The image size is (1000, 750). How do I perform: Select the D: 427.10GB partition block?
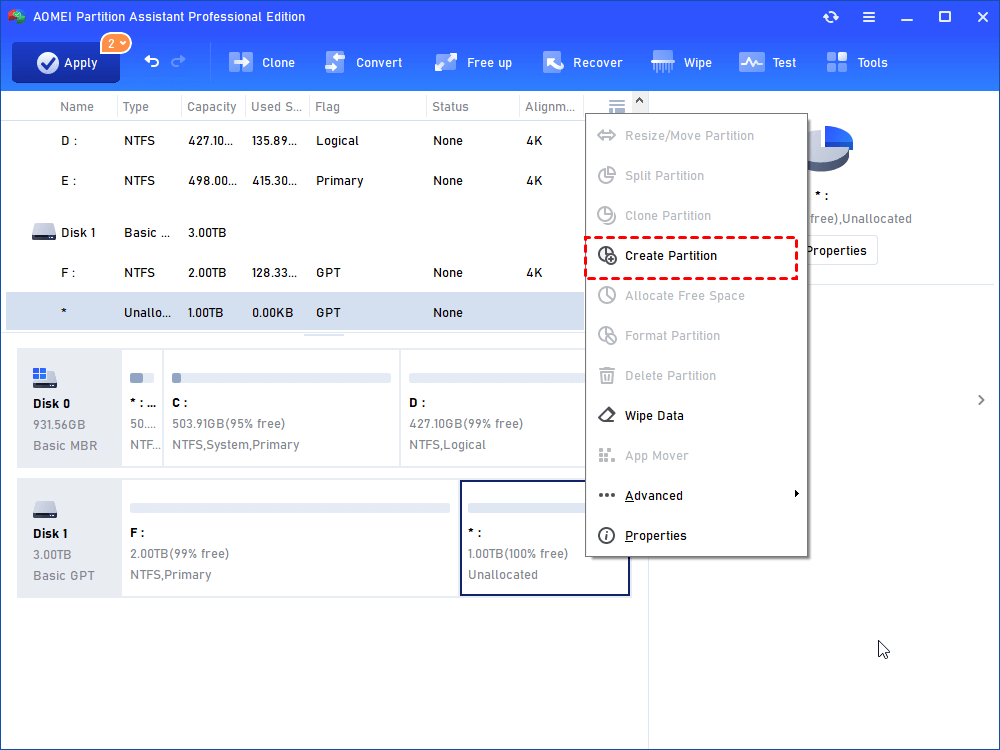click(x=493, y=408)
